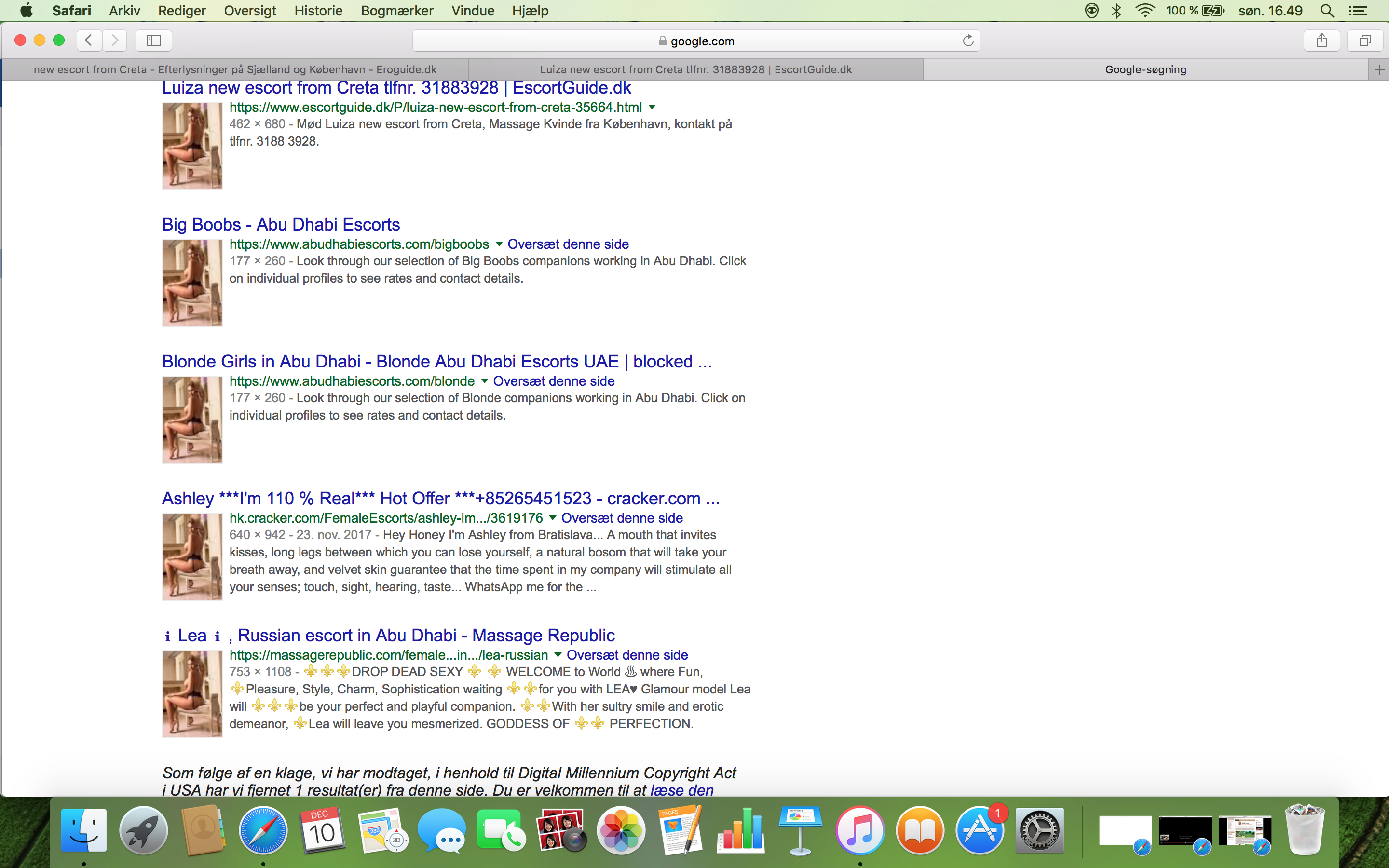Image resolution: width=1389 pixels, height=868 pixels.
Task: Expand dropdown arrow after escortguide.dk URL
Action: click(x=652, y=108)
